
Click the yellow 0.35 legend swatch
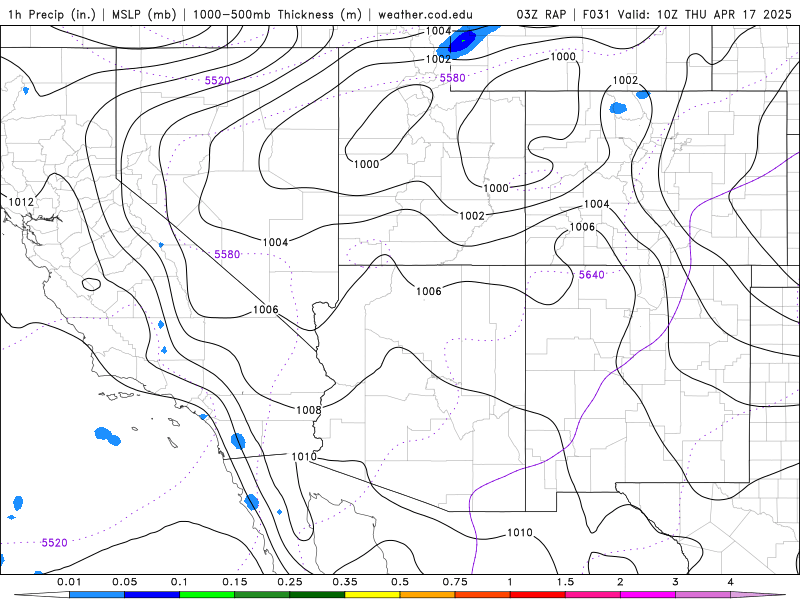point(372,595)
